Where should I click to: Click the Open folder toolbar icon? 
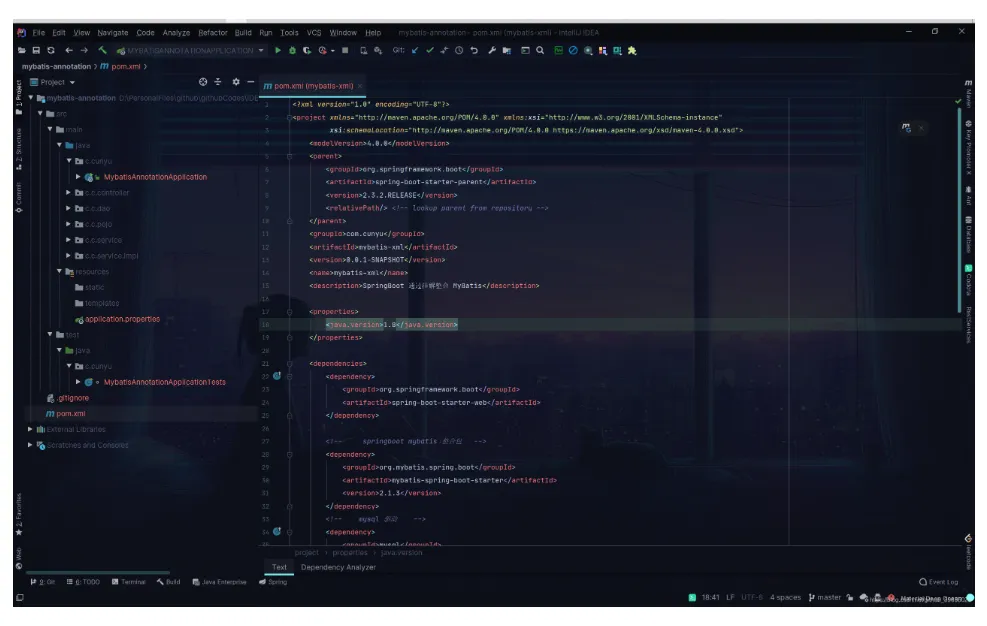click(22, 50)
